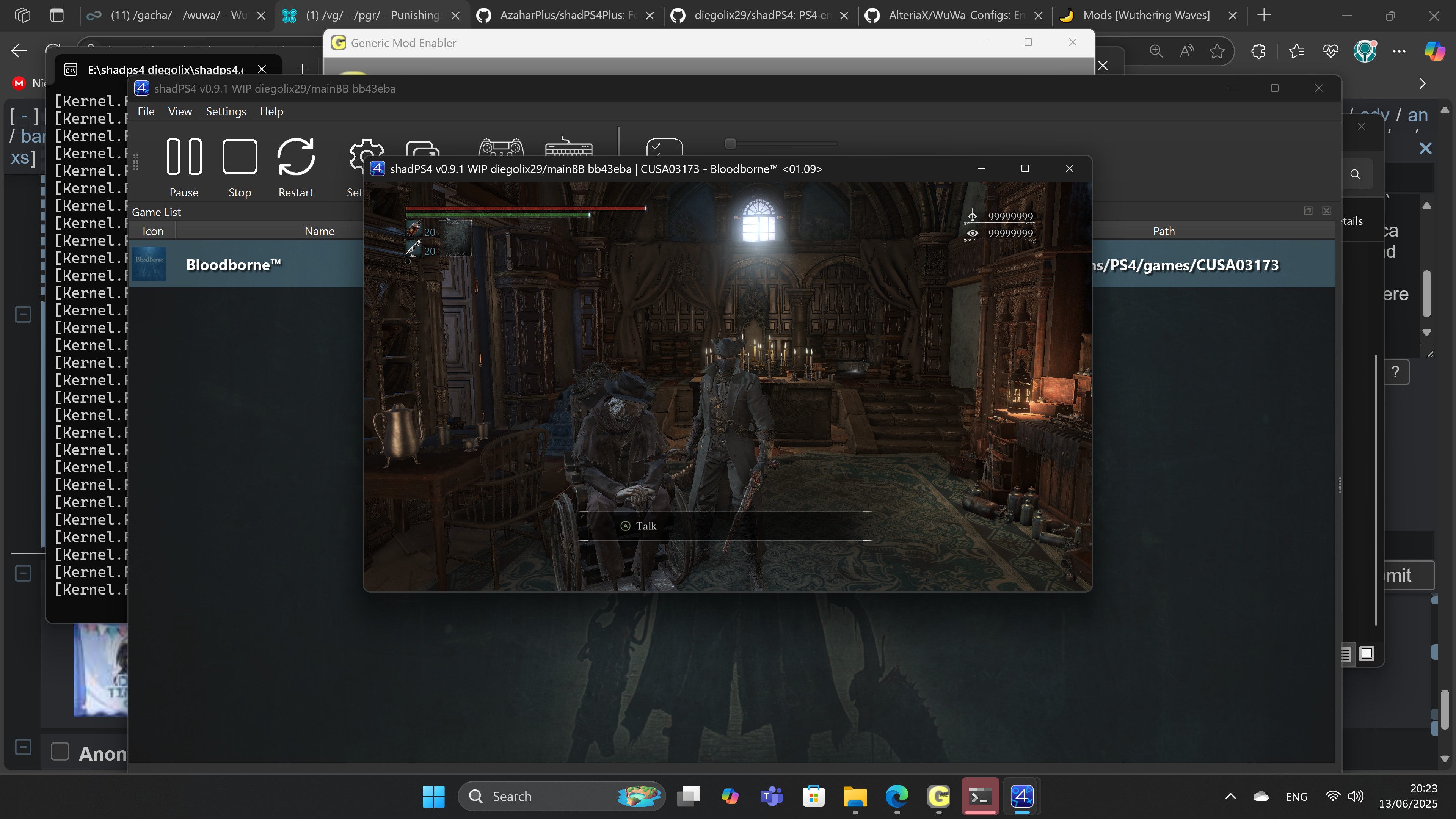
Task: Open the Favorites list icon
Action: click(x=1297, y=52)
